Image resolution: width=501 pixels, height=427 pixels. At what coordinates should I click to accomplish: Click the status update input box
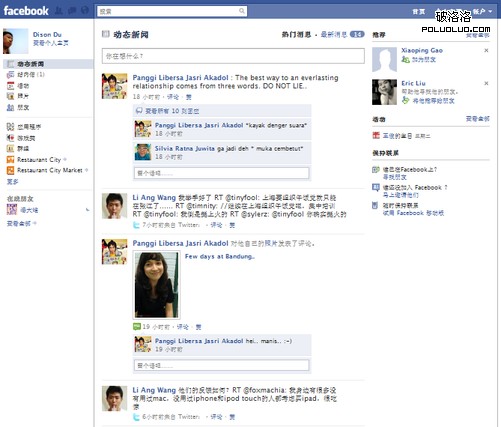pyautogui.click(x=233, y=56)
